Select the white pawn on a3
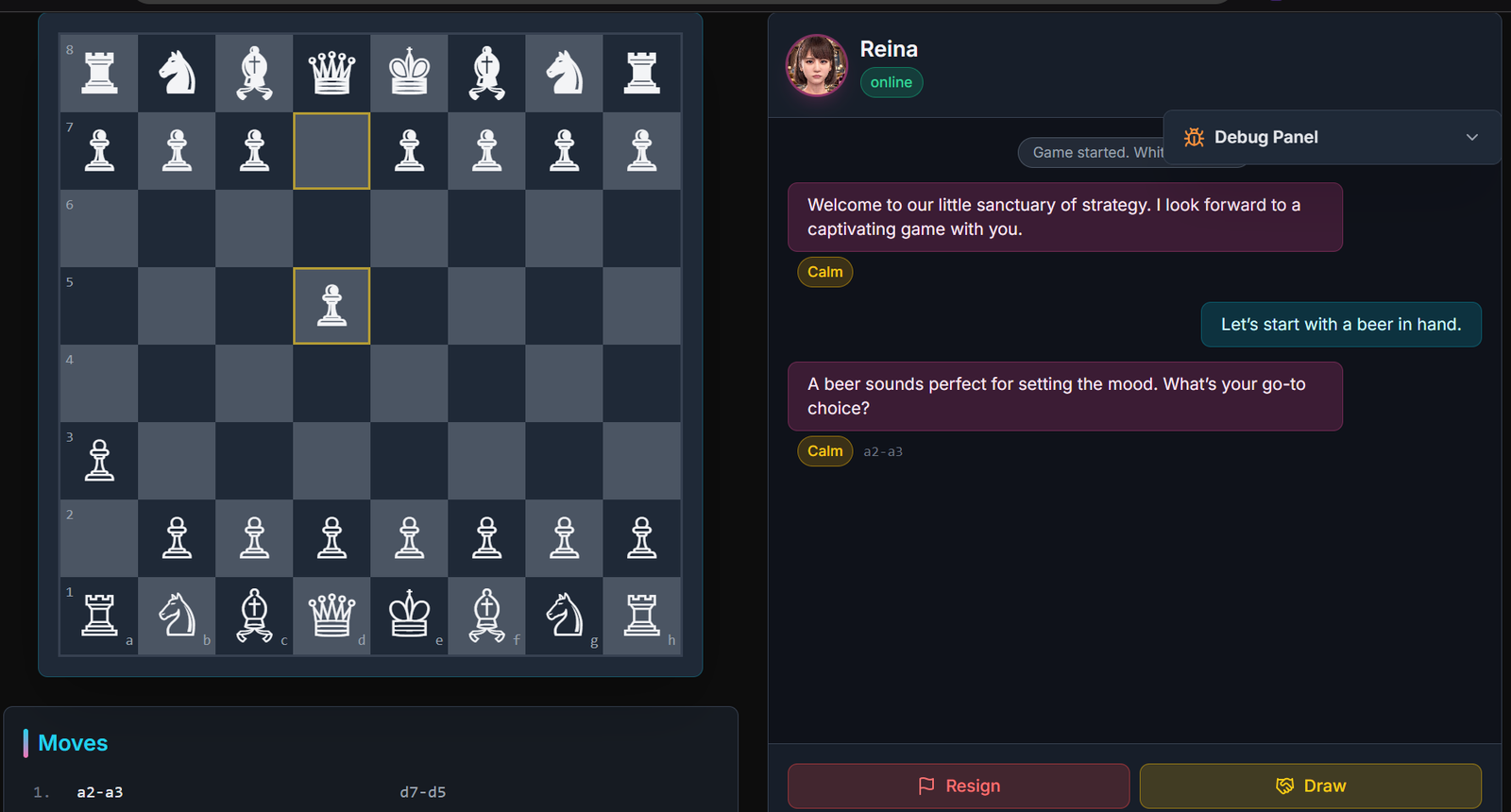The height and width of the screenshot is (812, 1511). tap(99, 461)
